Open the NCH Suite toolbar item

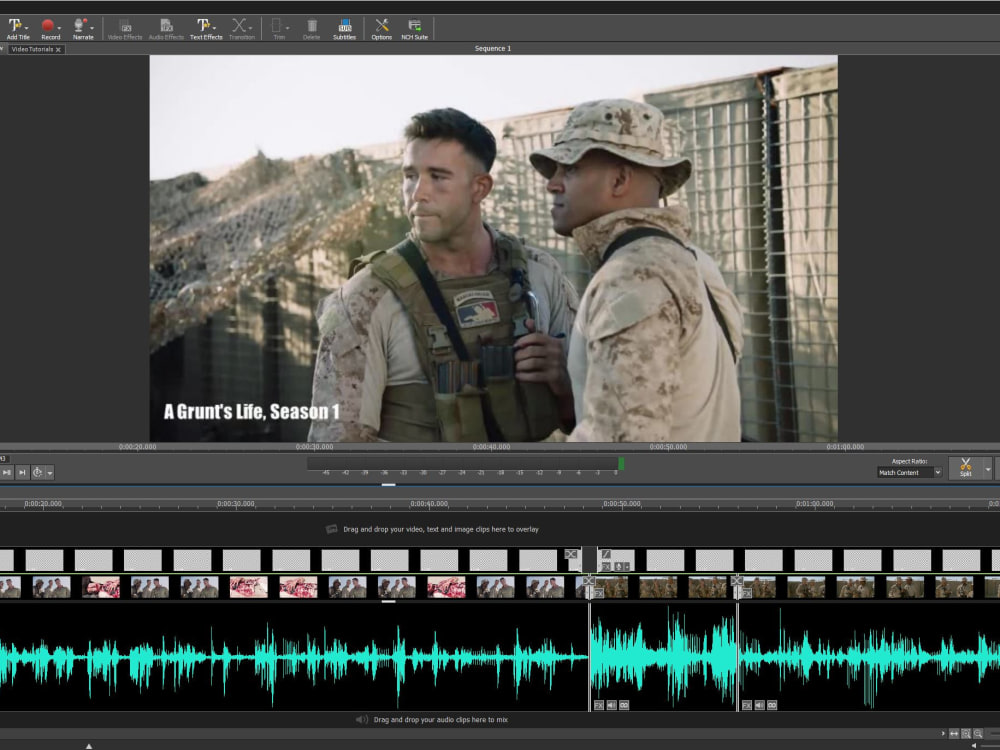click(x=415, y=29)
